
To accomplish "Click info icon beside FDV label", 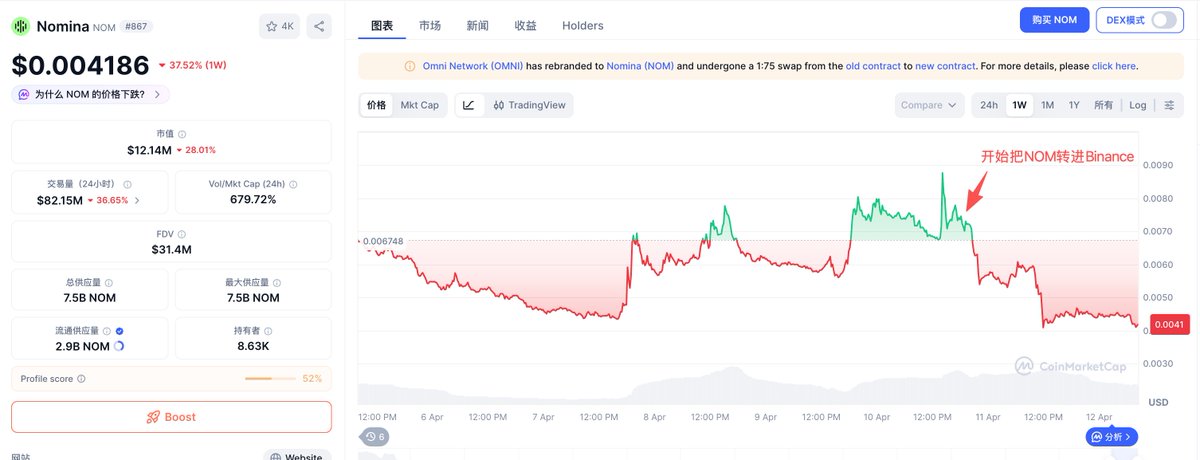I will [181, 232].
